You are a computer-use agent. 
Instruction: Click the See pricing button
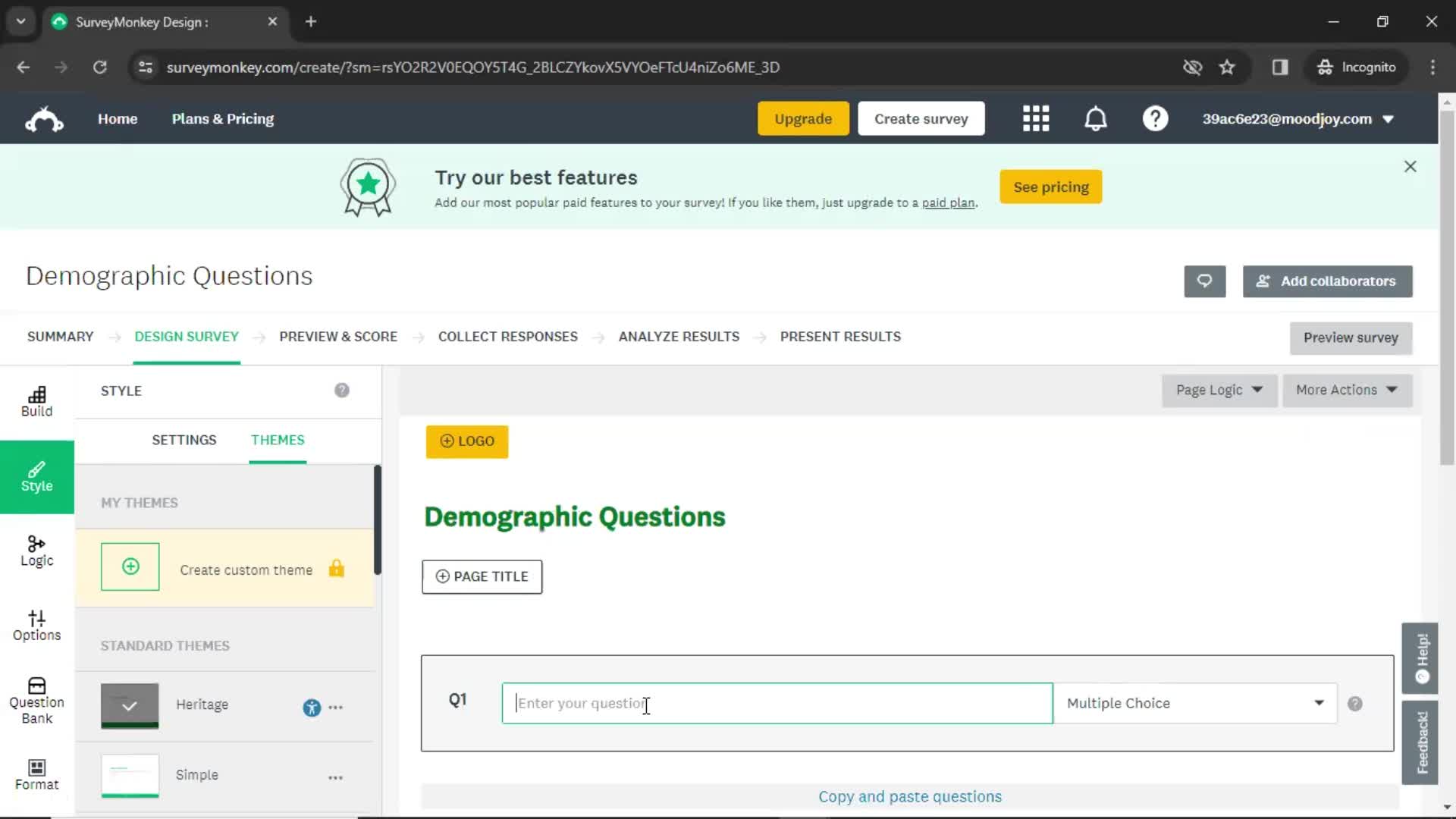[x=1051, y=187]
